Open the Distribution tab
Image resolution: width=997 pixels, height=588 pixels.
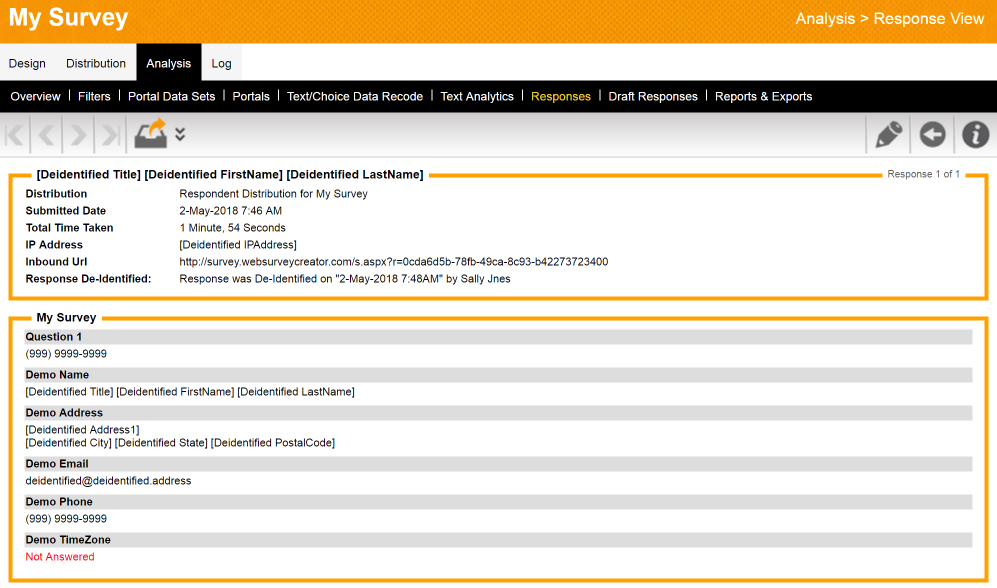[x=96, y=63]
